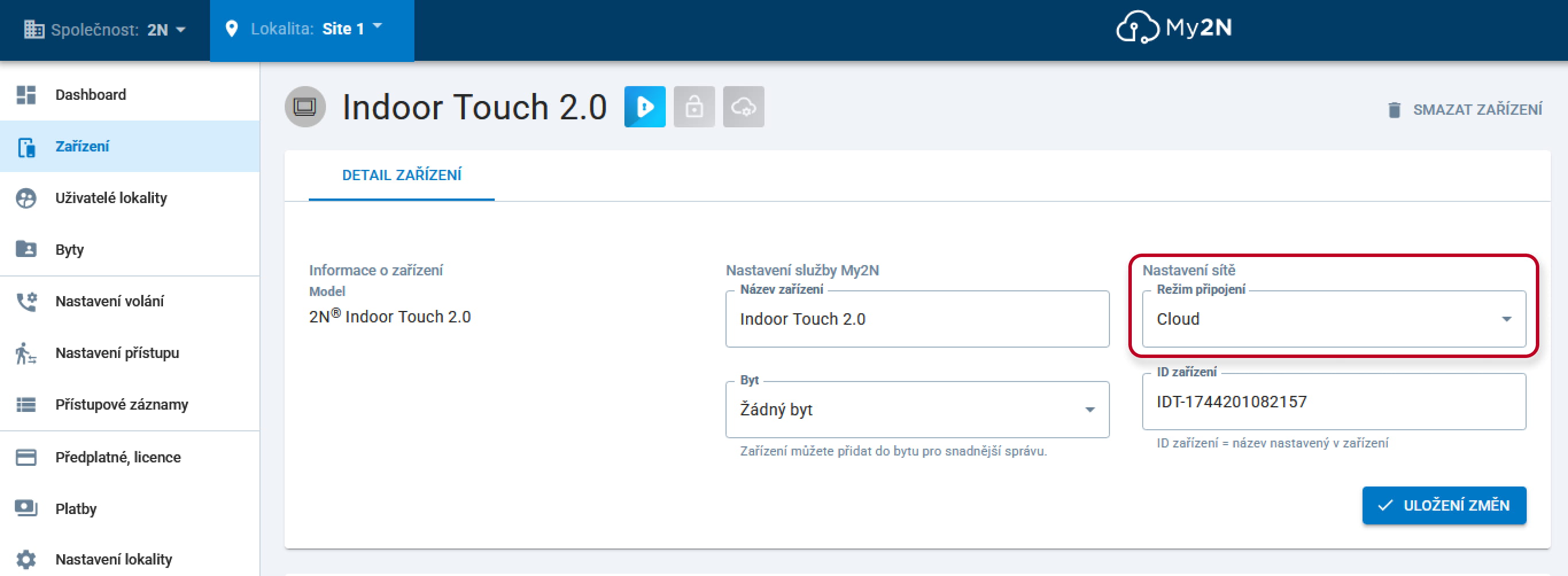Click the Předplatné, licence card icon
Image resolution: width=1568 pixels, height=576 pixels.
pyautogui.click(x=26, y=457)
